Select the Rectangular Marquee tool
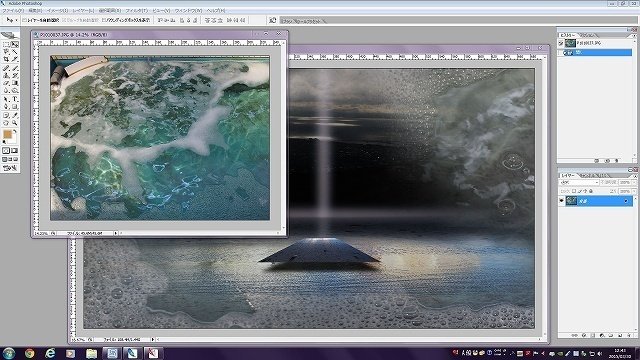The height and width of the screenshot is (360, 640). pos(6,44)
